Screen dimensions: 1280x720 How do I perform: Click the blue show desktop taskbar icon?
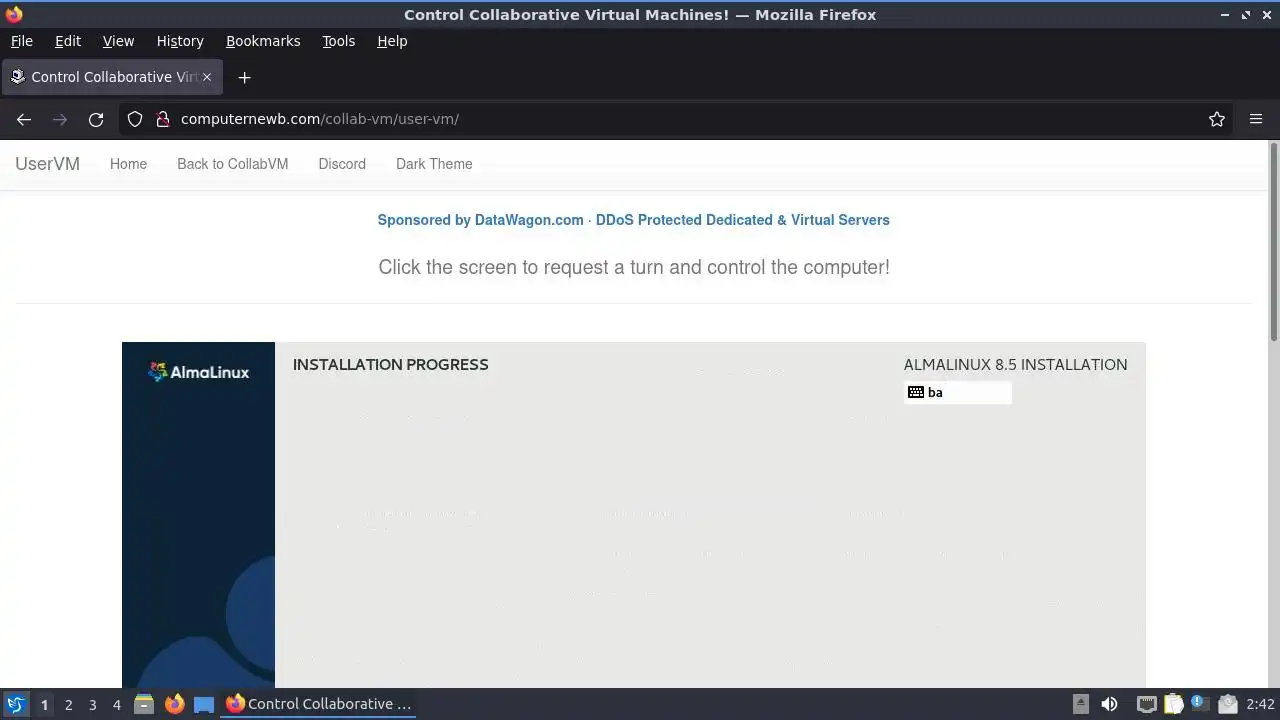pyautogui.click(x=204, y=704)
